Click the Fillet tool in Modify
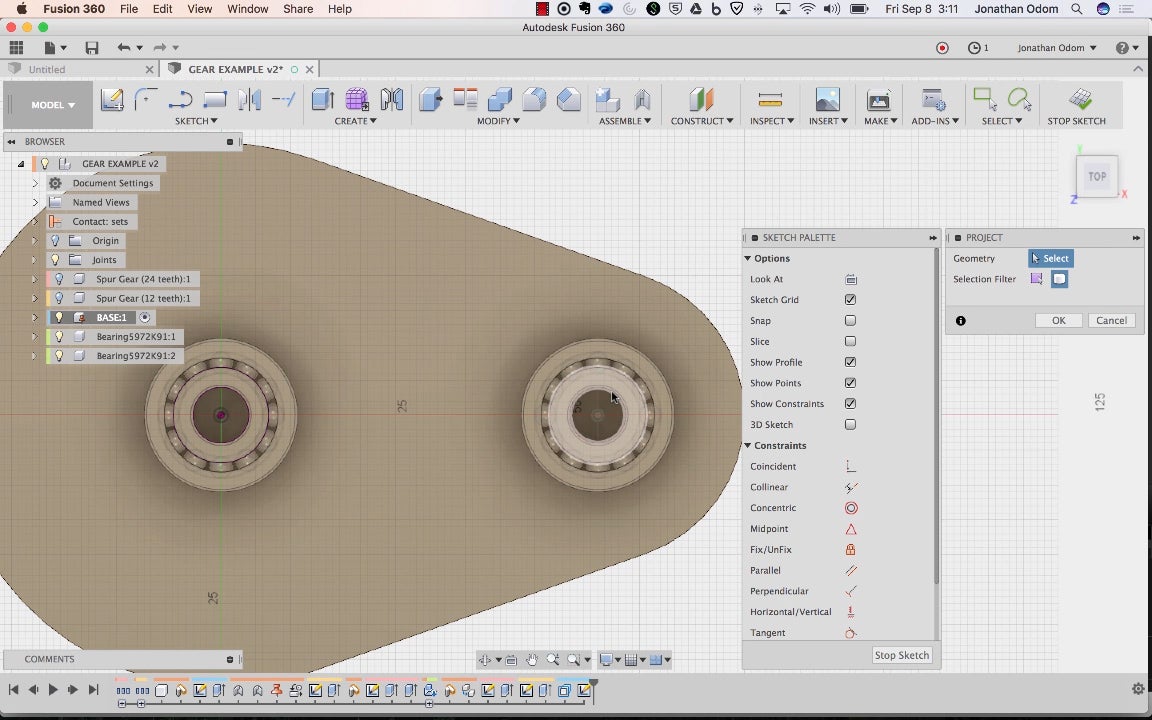Viewport: 1152px width, 720px height. click(x=534, y=99)
